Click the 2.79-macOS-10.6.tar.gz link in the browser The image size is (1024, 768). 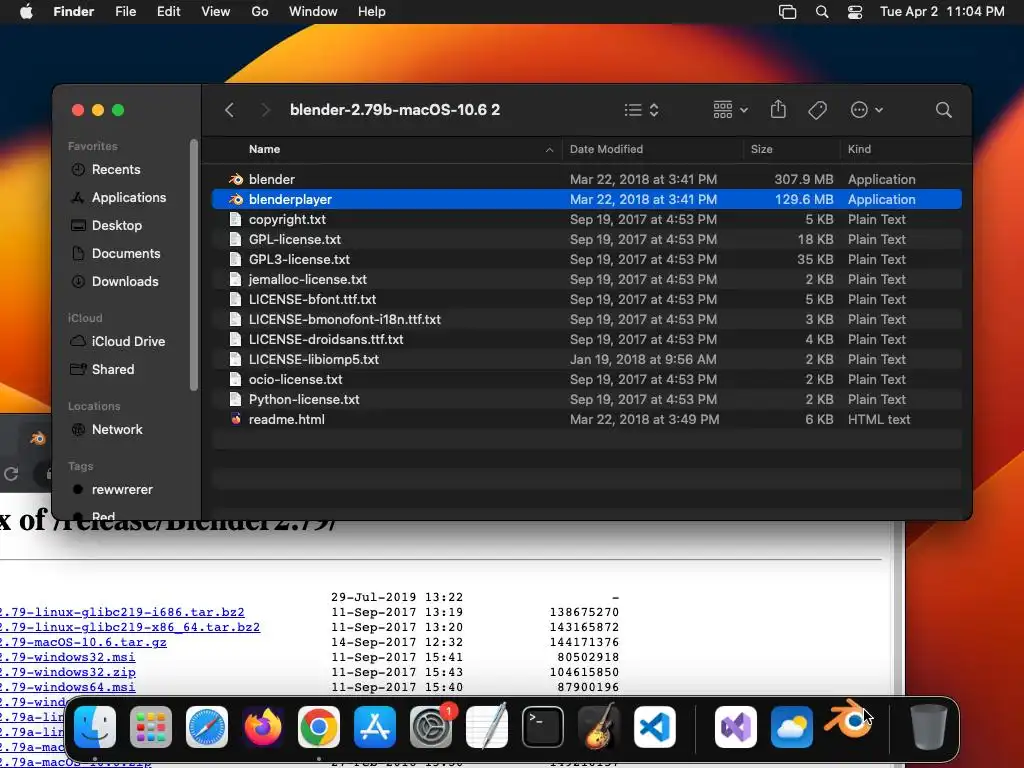pos(83,642)
